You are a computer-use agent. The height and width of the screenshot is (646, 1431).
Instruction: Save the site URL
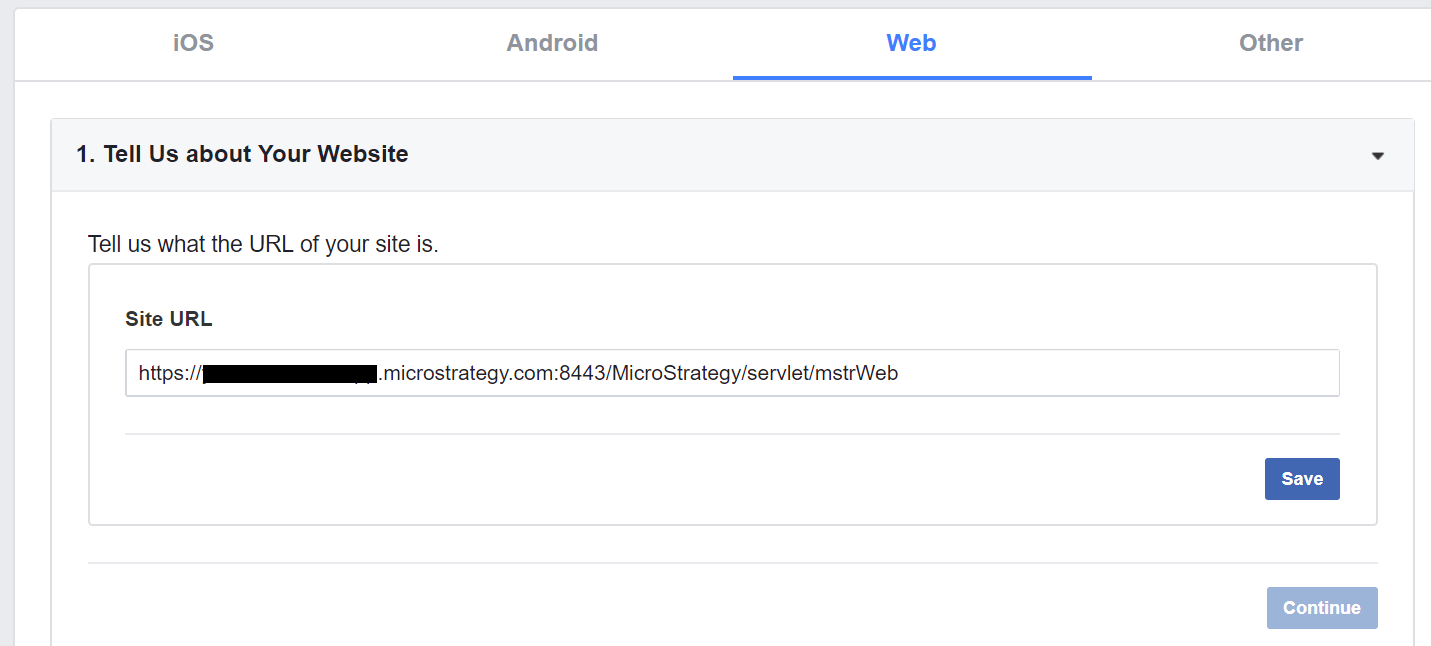pyautogui.click(x=1302, y=479)
